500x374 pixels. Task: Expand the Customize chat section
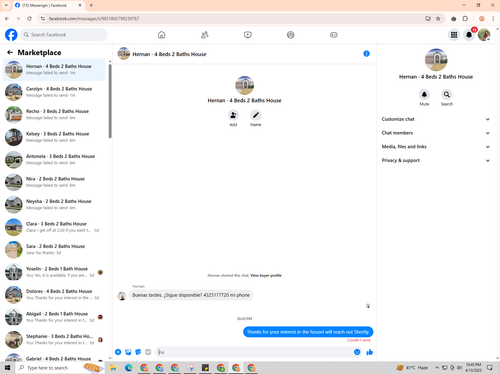pyautogui.click(x=436, y=119)
